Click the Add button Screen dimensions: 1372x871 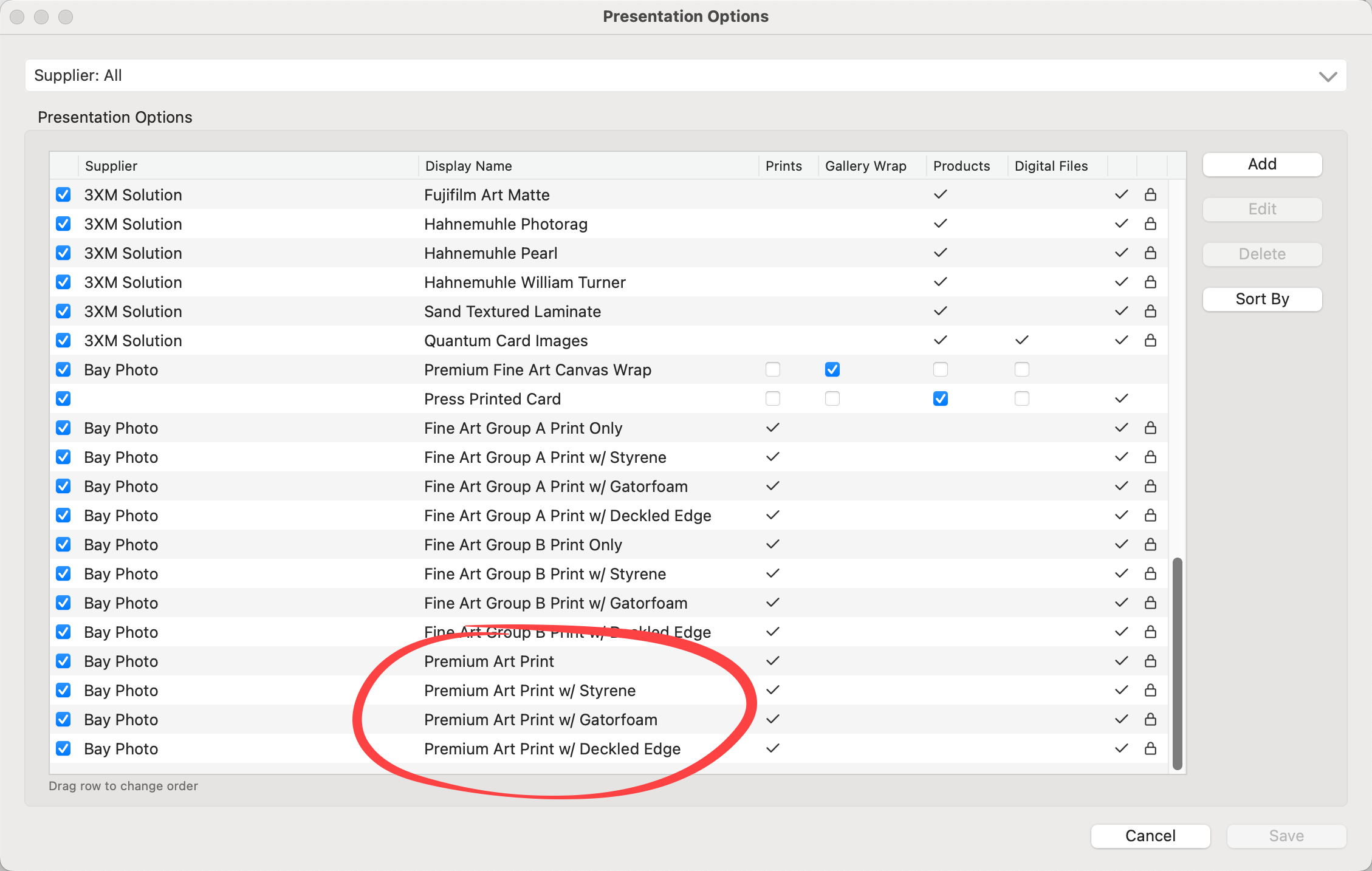(1262, 164)
